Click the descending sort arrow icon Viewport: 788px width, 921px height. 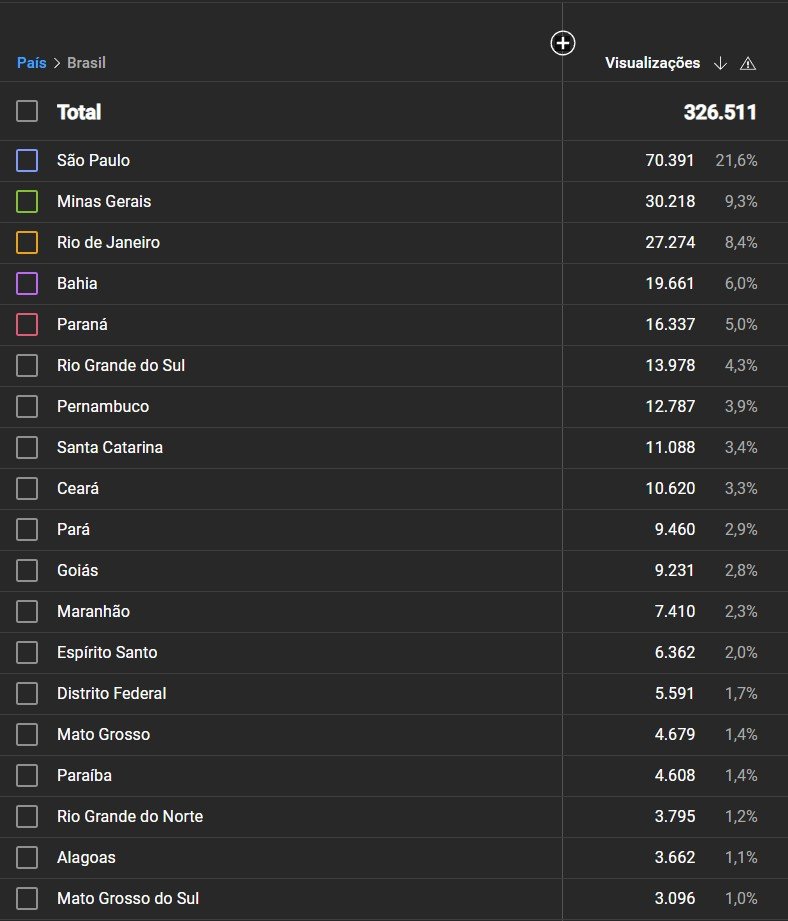coord(720,63)
